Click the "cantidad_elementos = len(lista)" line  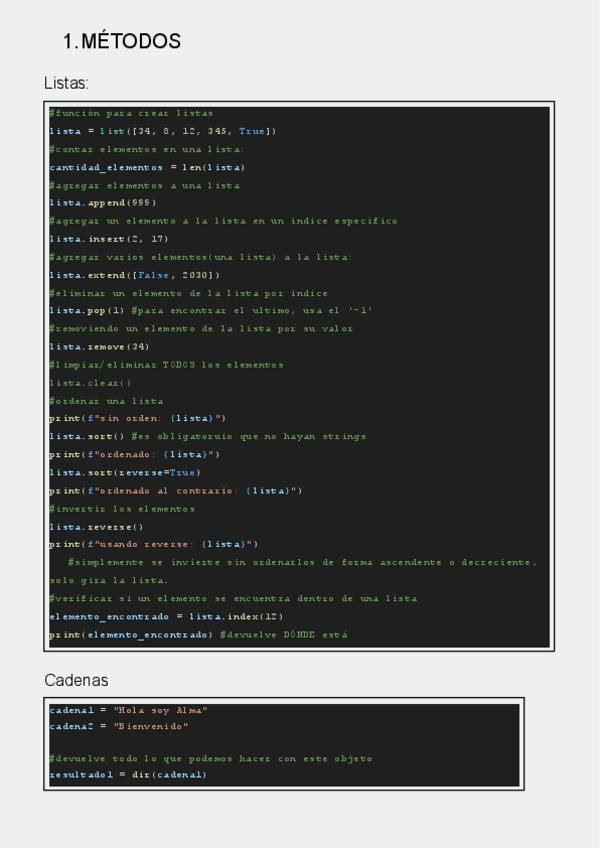pyautogui.click(x=147, y=167)
